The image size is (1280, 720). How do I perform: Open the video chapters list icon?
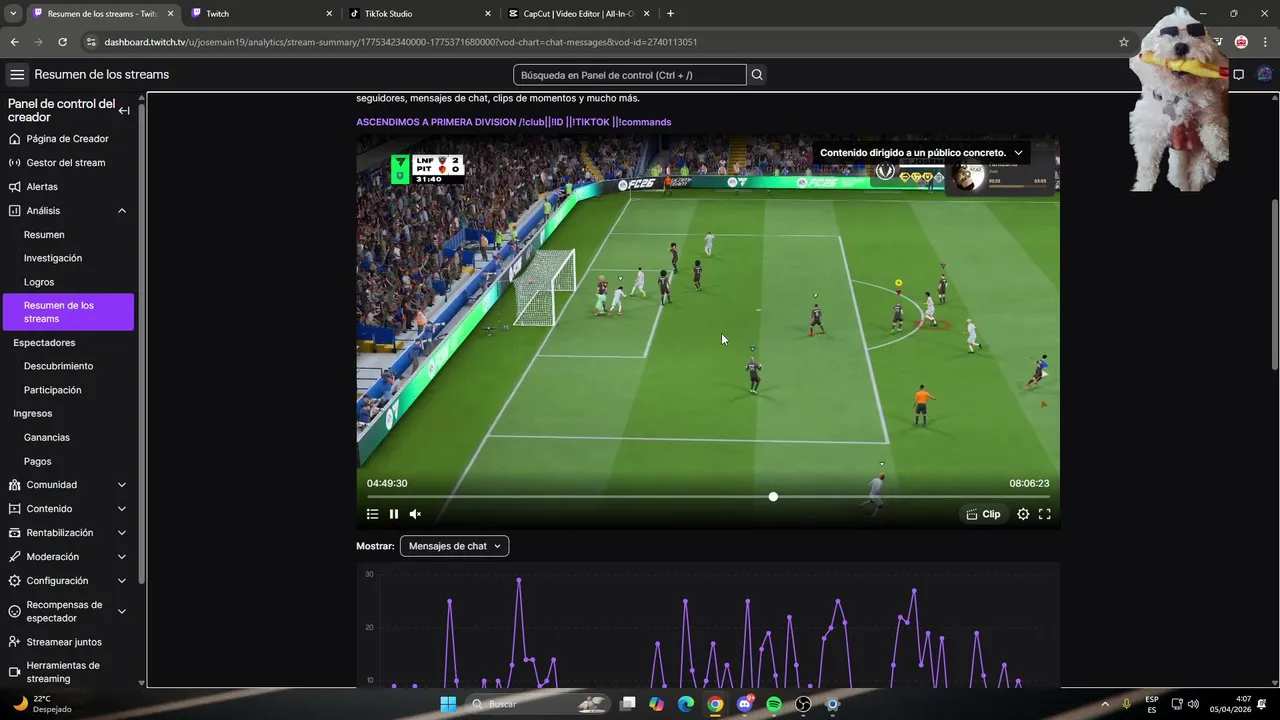coord(372,514)
